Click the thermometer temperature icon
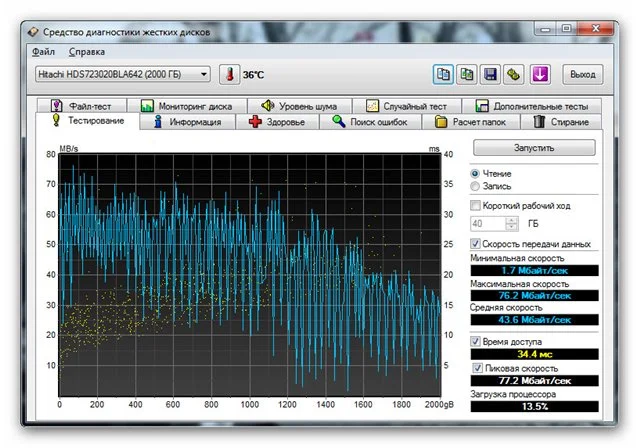This screenshot has width=640, height=448. [230, 74]
